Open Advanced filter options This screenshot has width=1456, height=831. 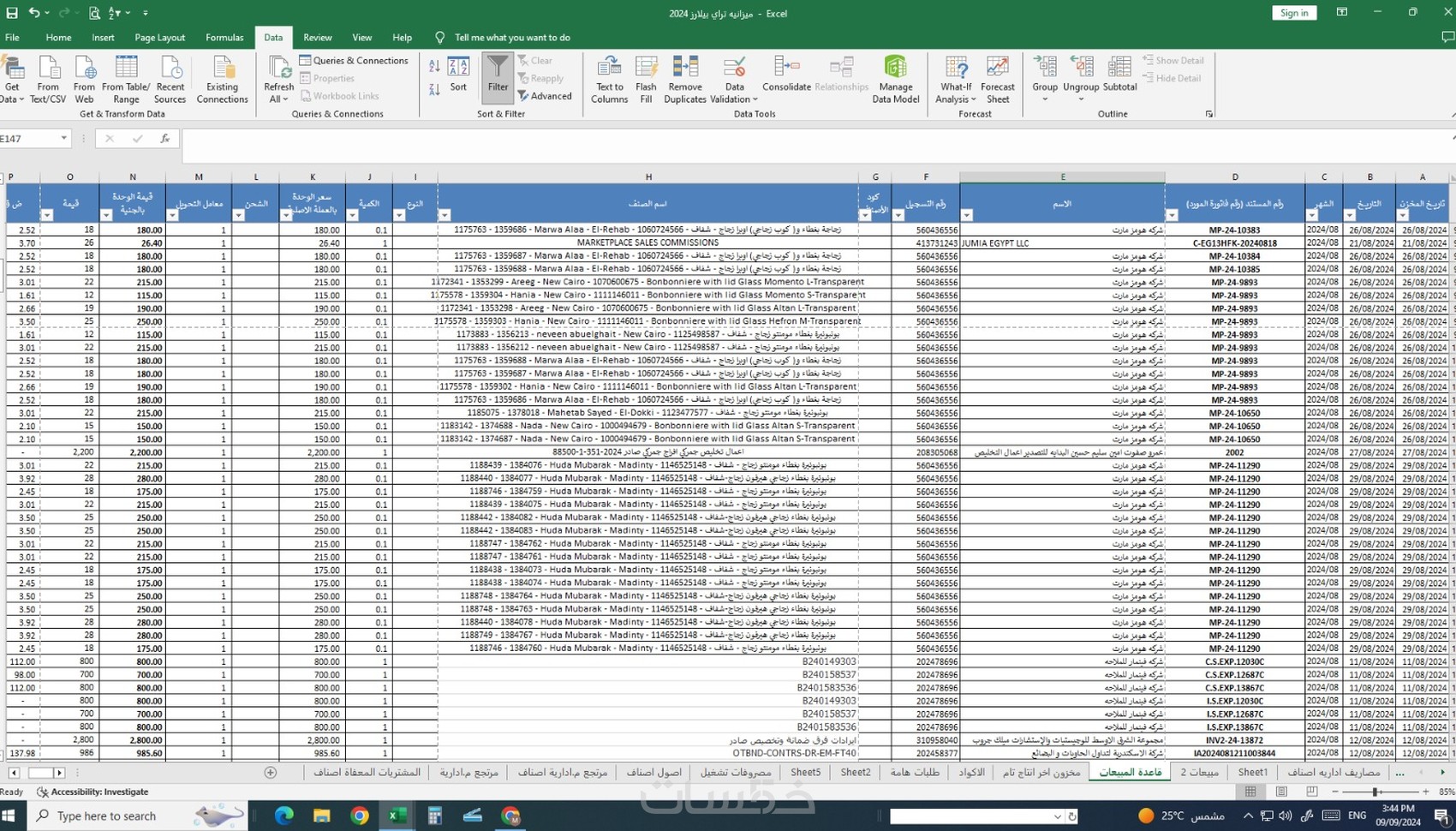point(545,96)
